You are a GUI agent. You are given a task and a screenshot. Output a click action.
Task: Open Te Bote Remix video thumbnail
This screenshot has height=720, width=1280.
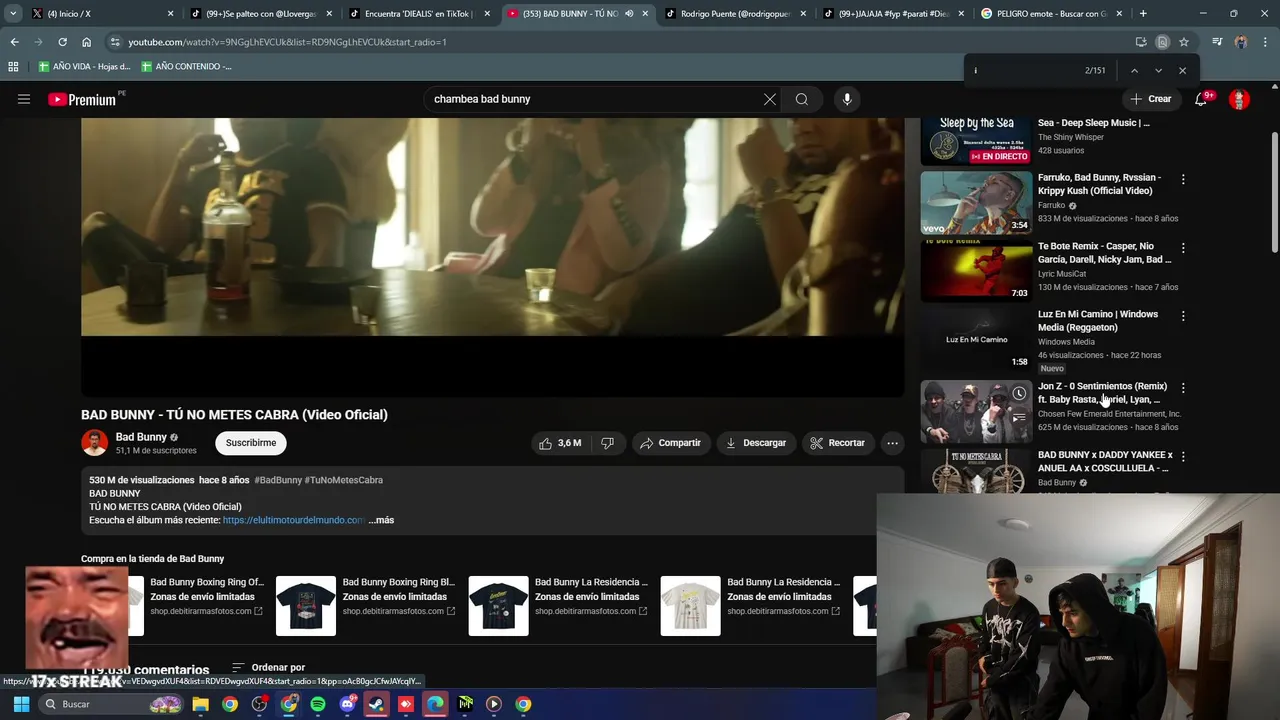click(976, 270)
